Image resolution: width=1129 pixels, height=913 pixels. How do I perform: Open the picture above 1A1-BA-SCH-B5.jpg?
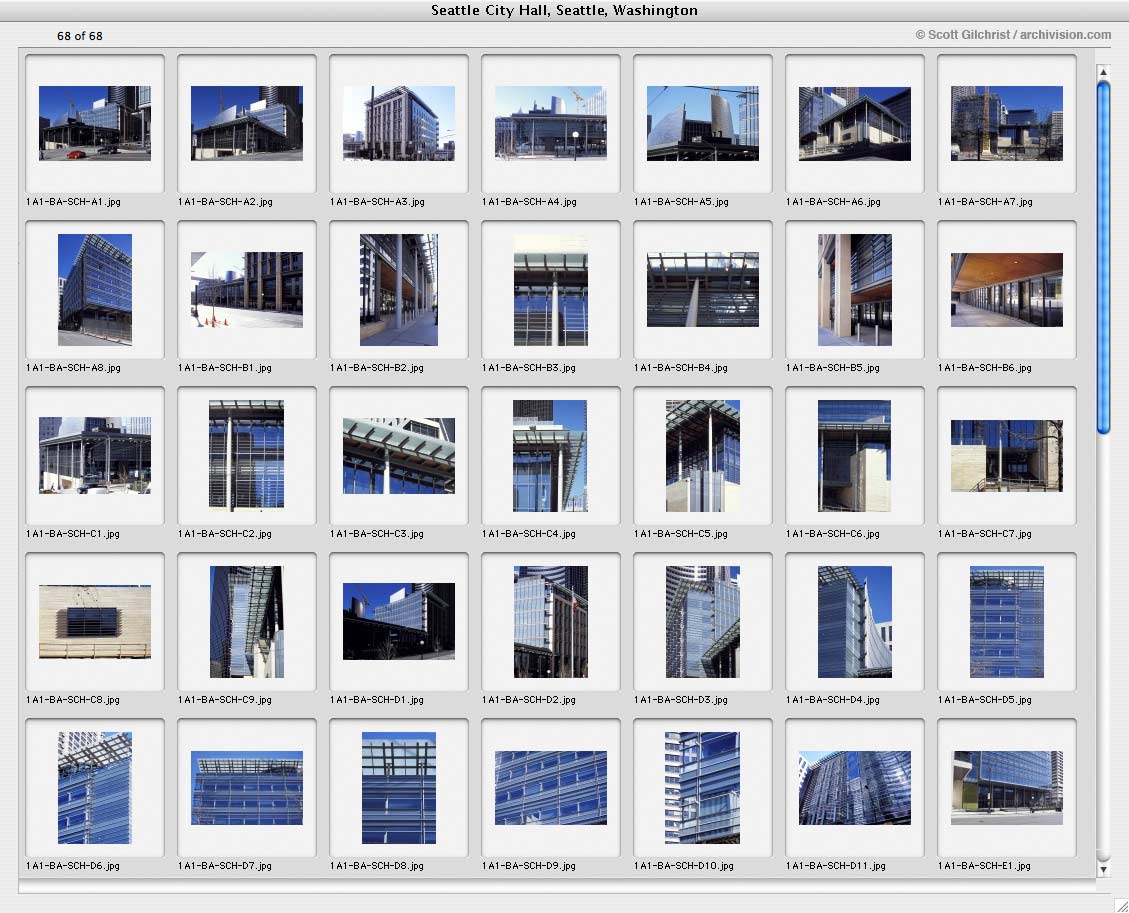(x=855, y=289)
